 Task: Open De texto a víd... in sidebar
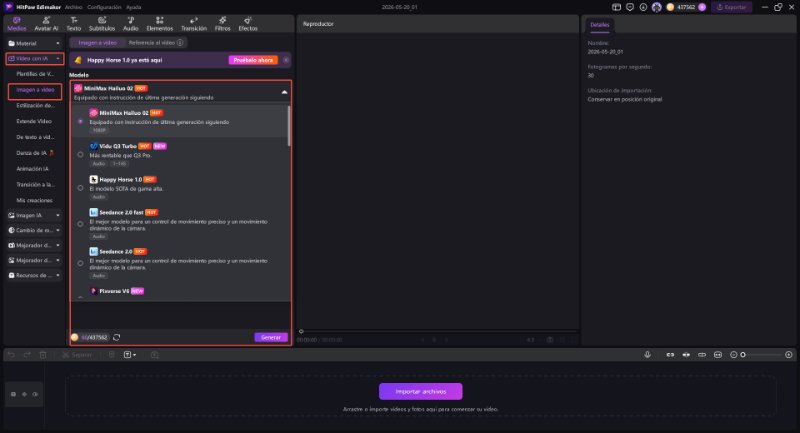(35, 137)
